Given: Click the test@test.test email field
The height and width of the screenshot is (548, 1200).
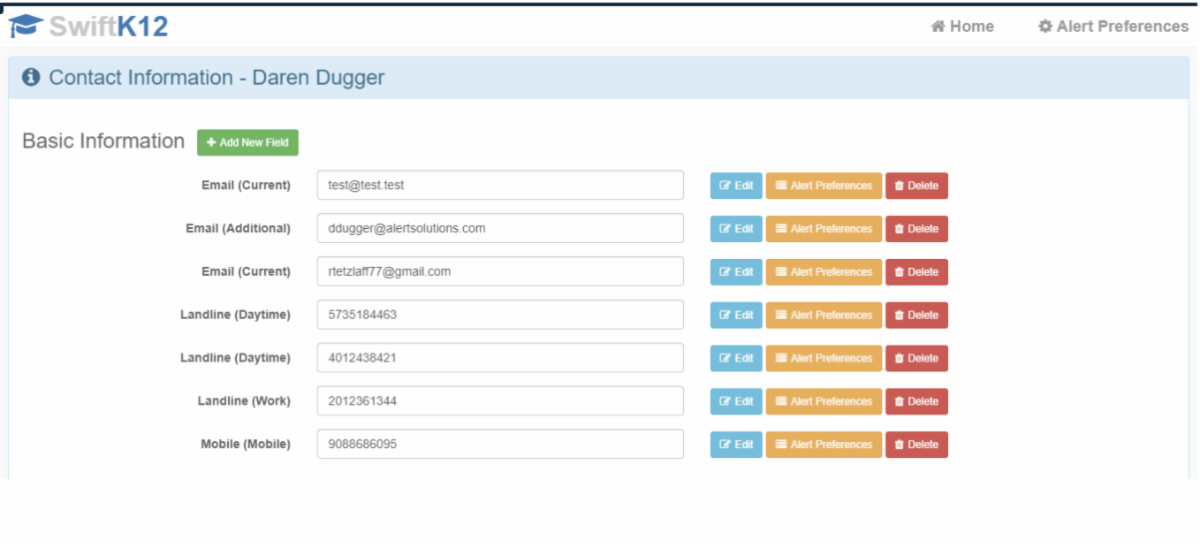Looking at the screenshot, I should coord(500,185).
